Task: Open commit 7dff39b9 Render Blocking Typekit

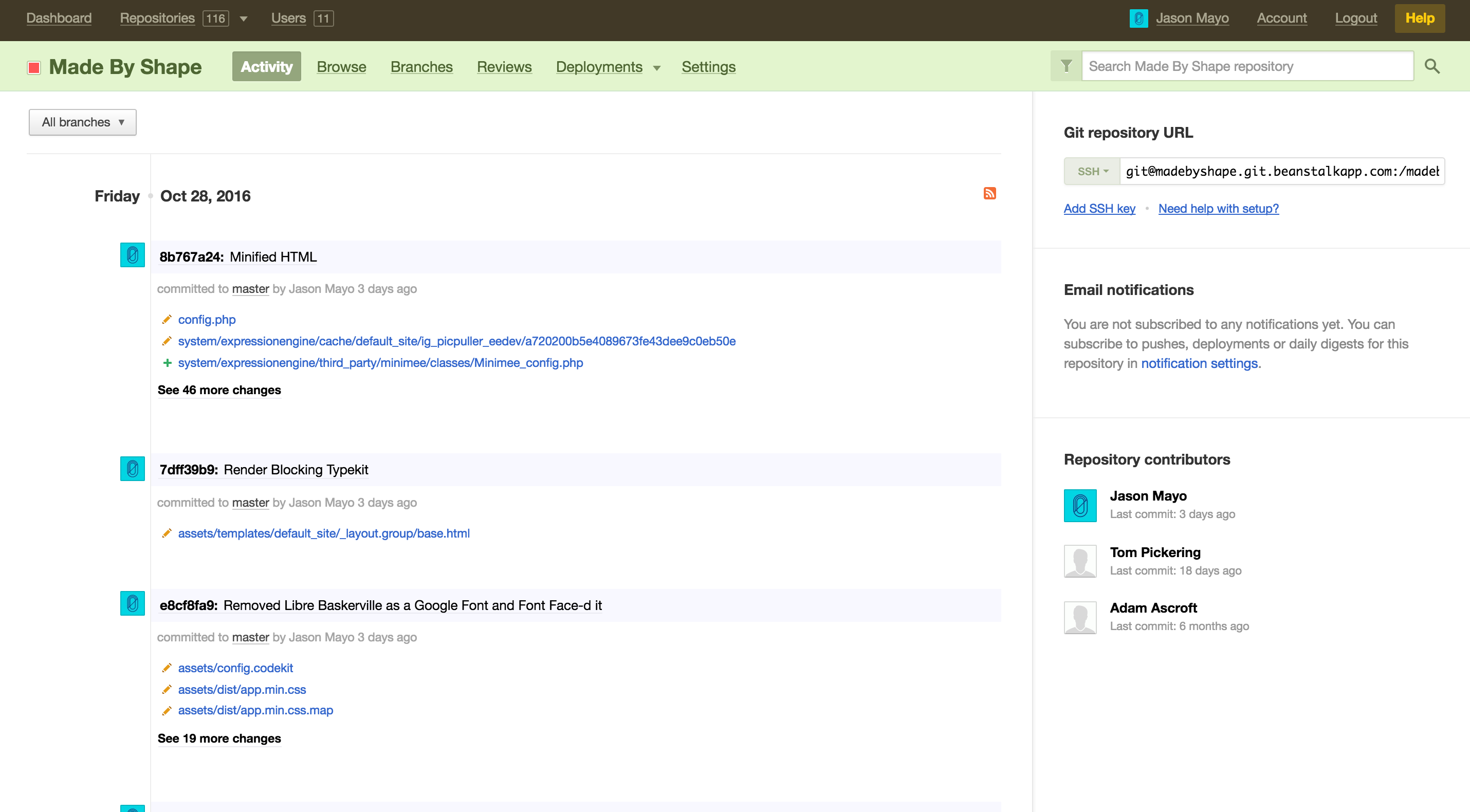Action: 264,470
